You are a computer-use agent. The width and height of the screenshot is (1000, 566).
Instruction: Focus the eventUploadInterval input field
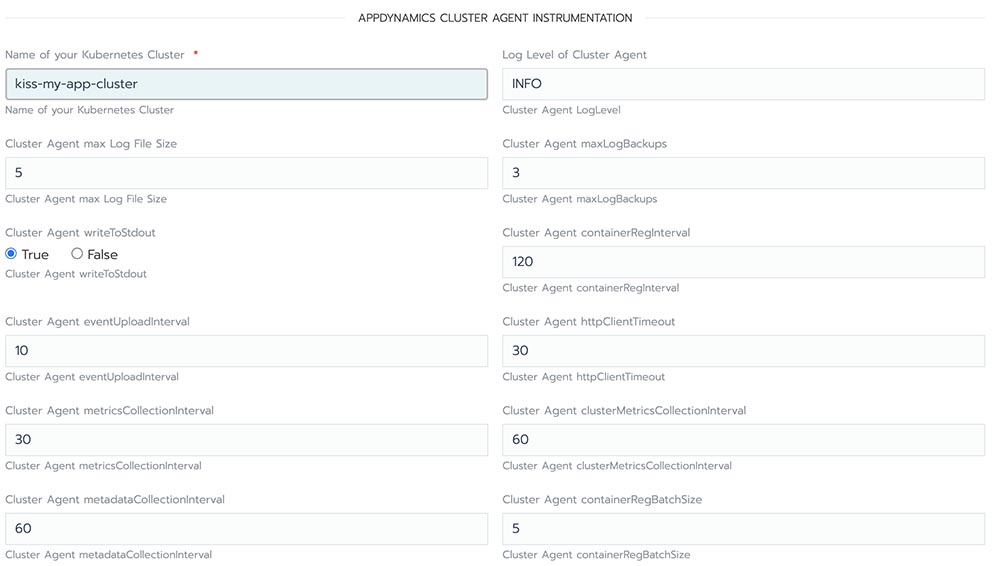[x=246, y=351]
